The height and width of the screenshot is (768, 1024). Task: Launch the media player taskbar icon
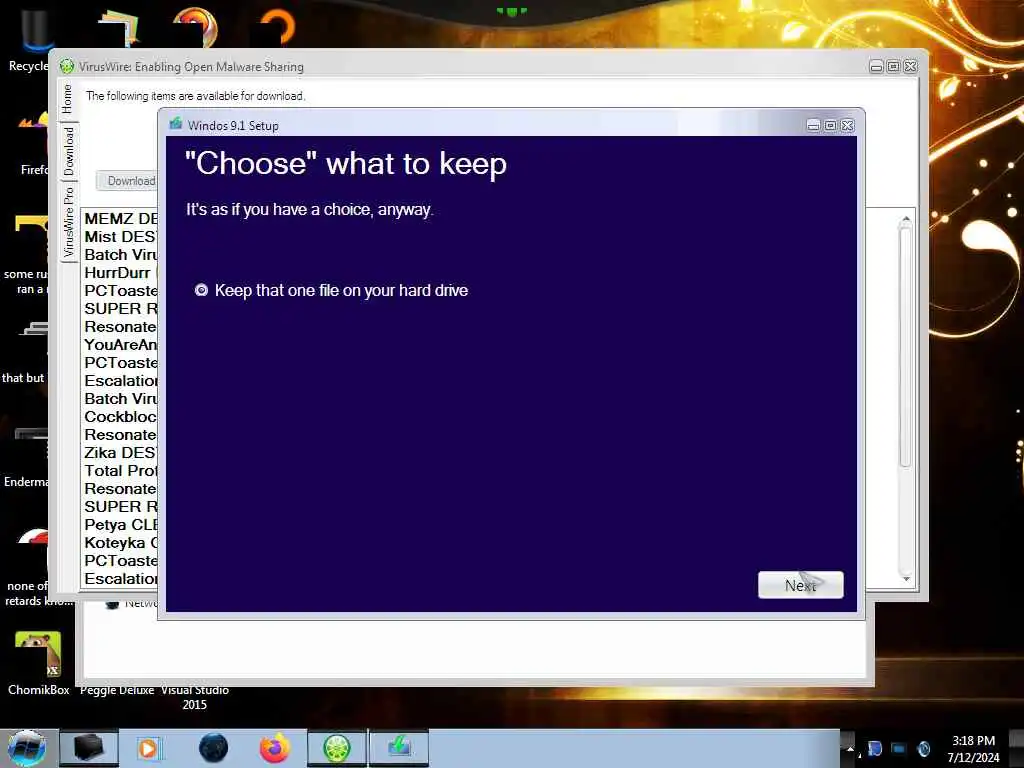148,748
